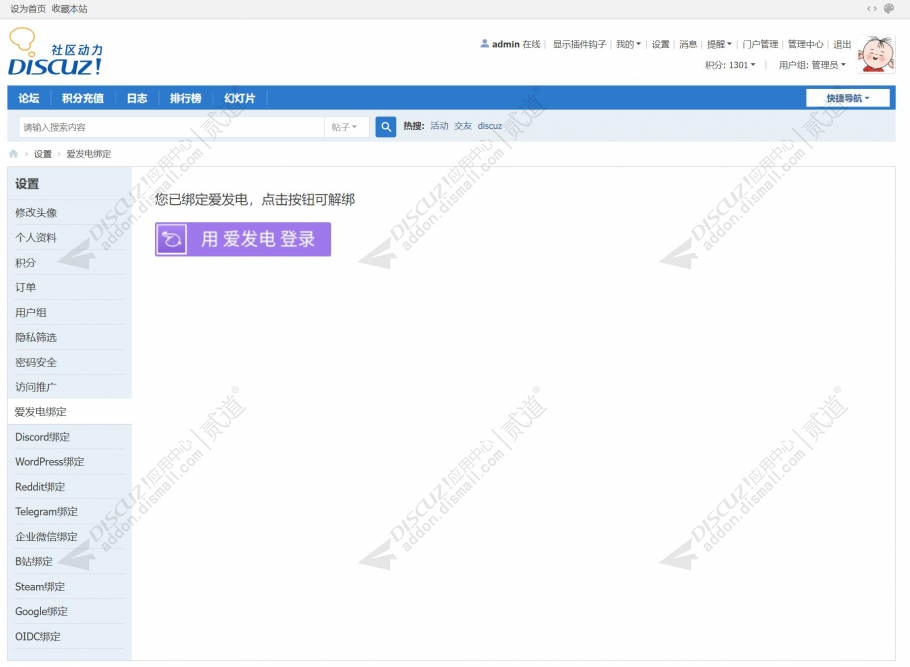Open the 设置 link in top bar
This screenshot has width=910, height=667.
click(x=660, y=44)
